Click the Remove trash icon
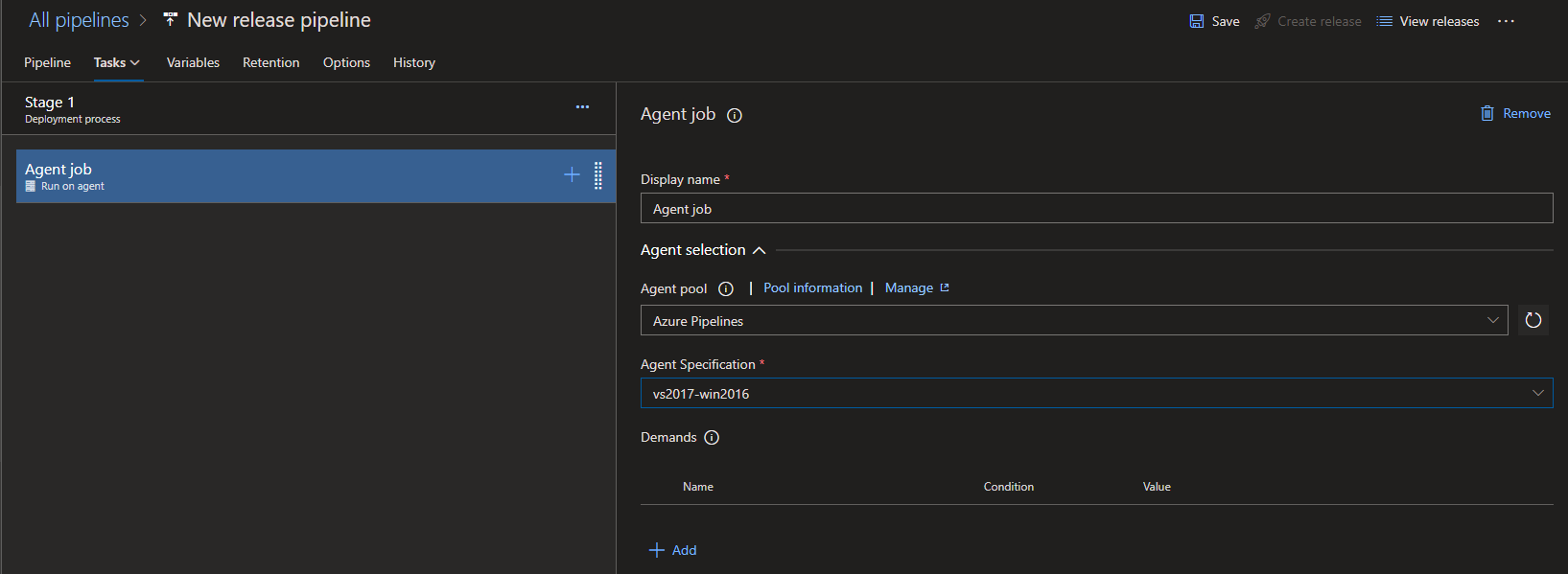 [1487, 113]
